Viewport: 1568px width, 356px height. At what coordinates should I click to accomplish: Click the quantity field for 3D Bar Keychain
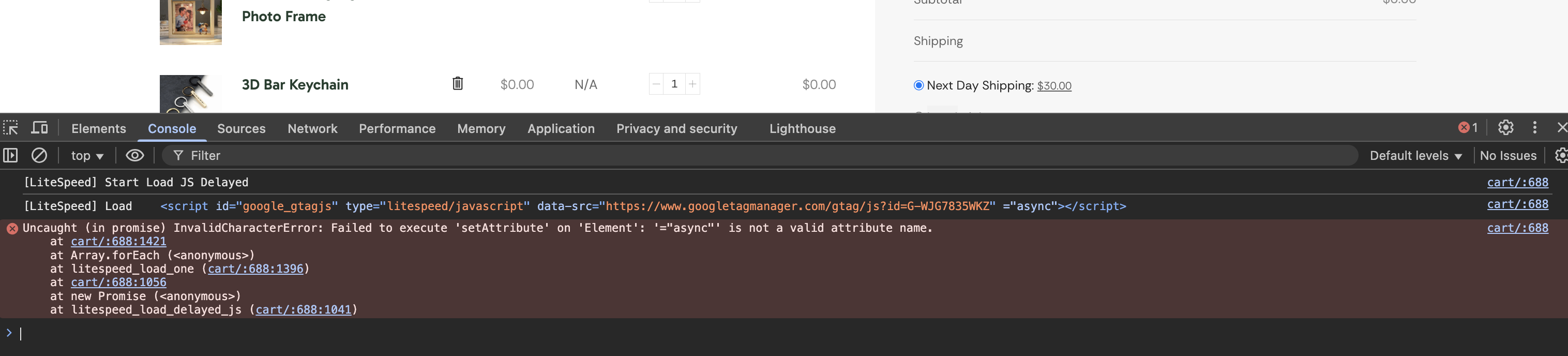tap(674, 84)
